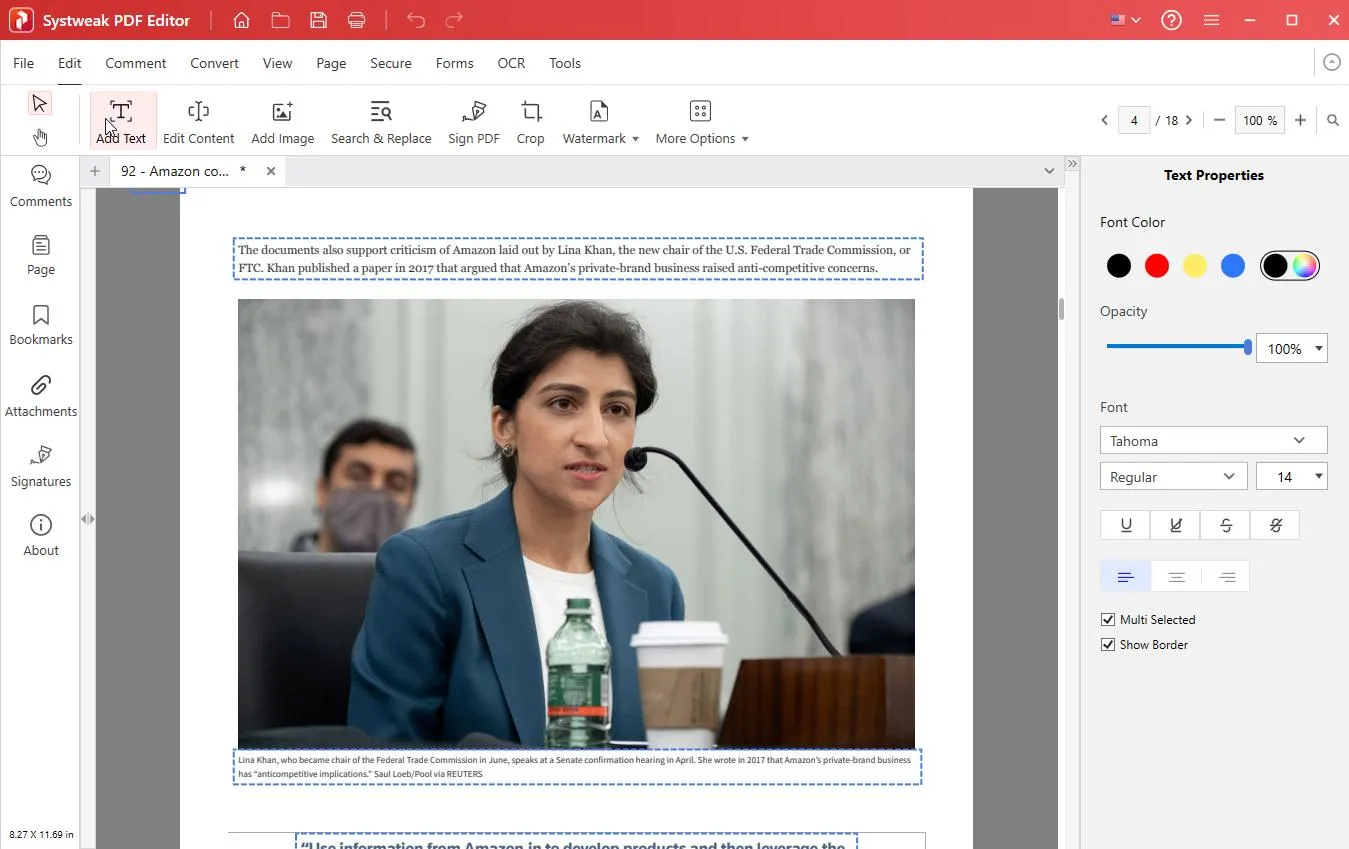Image resolution: width=1349 pixels, height=849 pixels.
Task: Uncheck the Show Border checkbox
Action: coord(1108,645)
